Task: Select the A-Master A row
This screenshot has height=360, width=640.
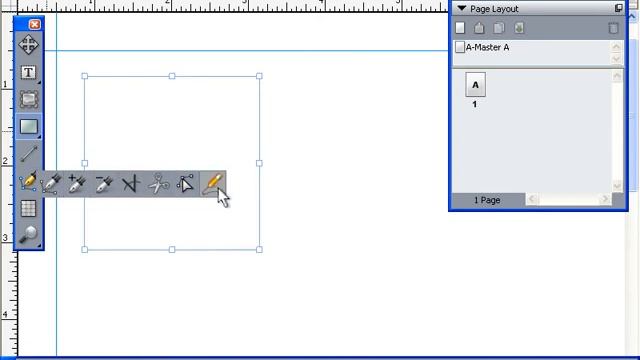Action: [531, 47]
